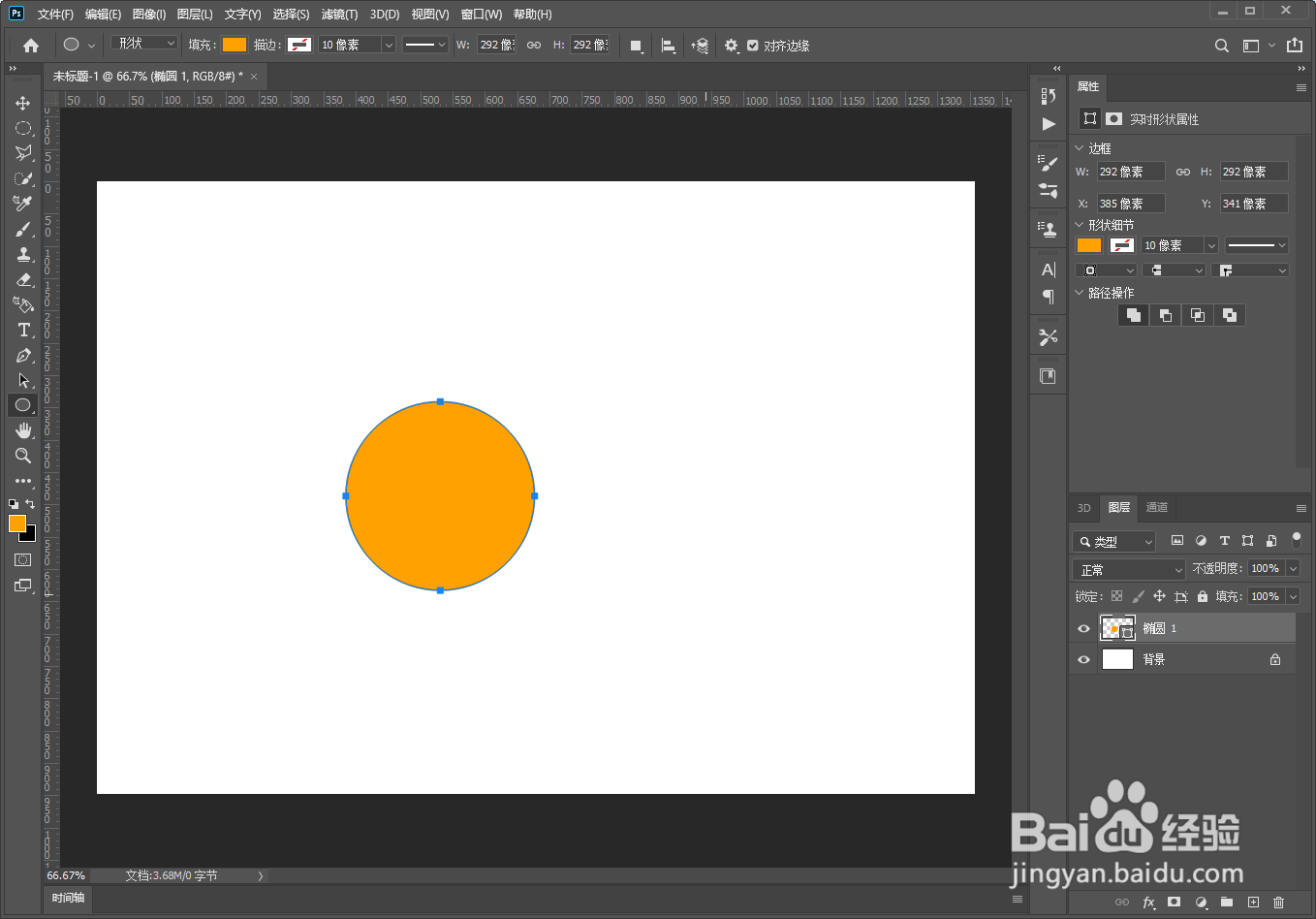Select the Pen tool
The image size is (1316, 919).
(23, 355)
